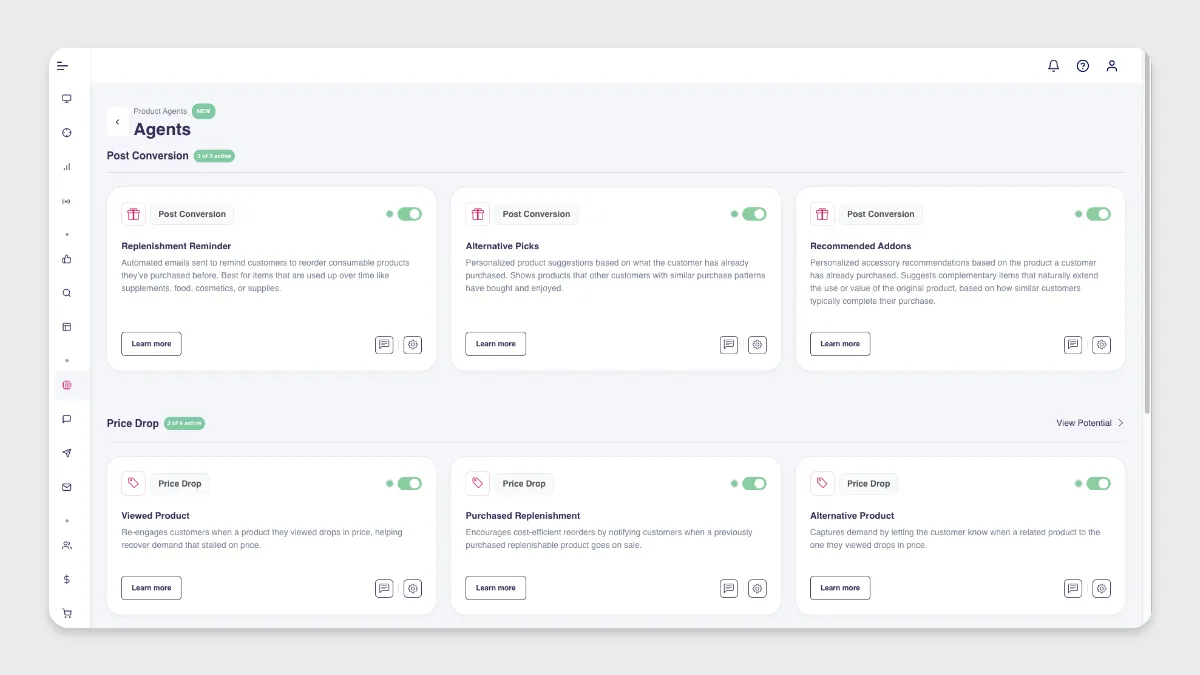Viewport: 1200px width, 675px height.
Task: Open the paper plane sidebar icon
Action: point(67,453)
